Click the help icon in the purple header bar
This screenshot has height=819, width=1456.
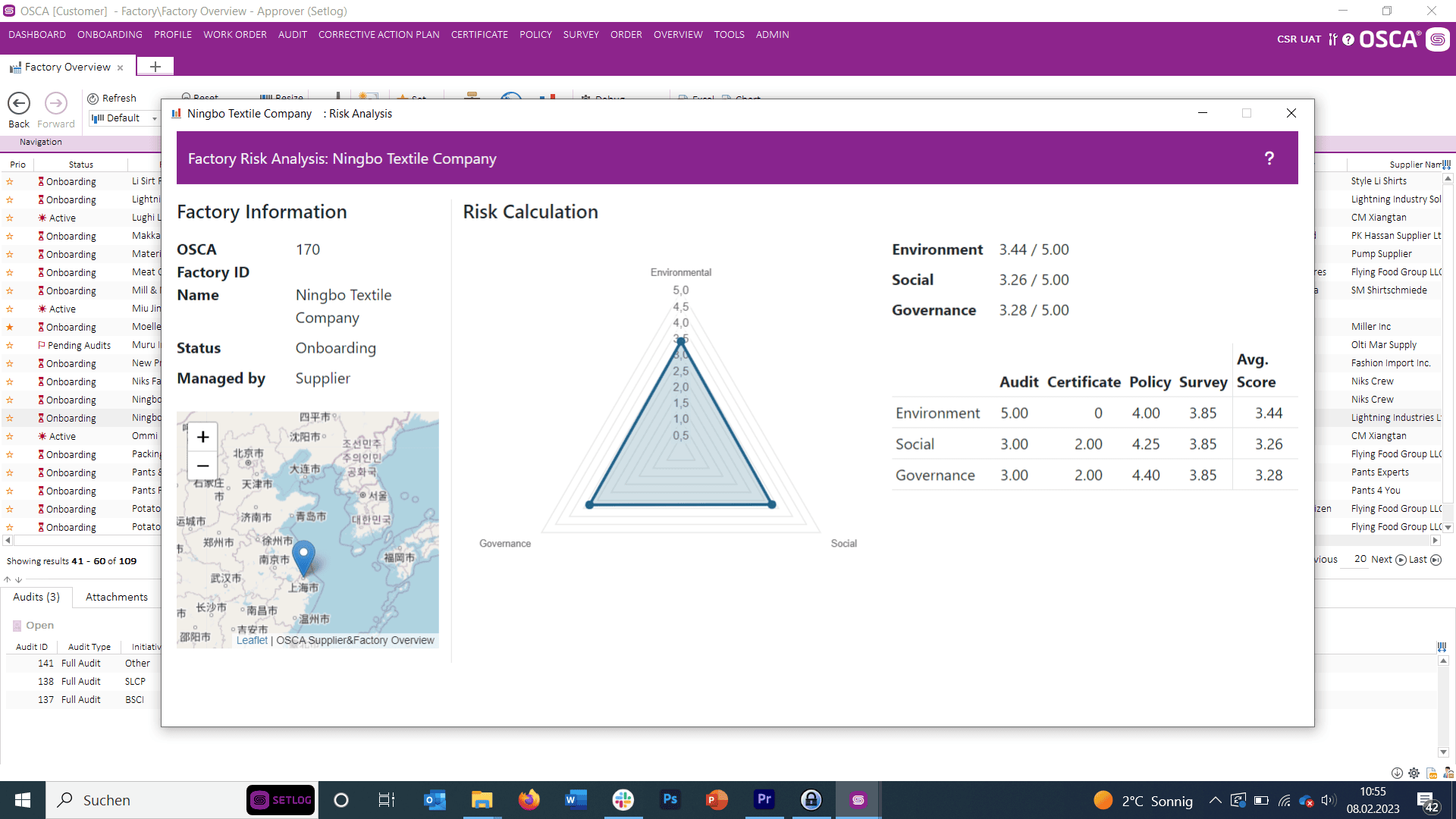click(1348, 39)
